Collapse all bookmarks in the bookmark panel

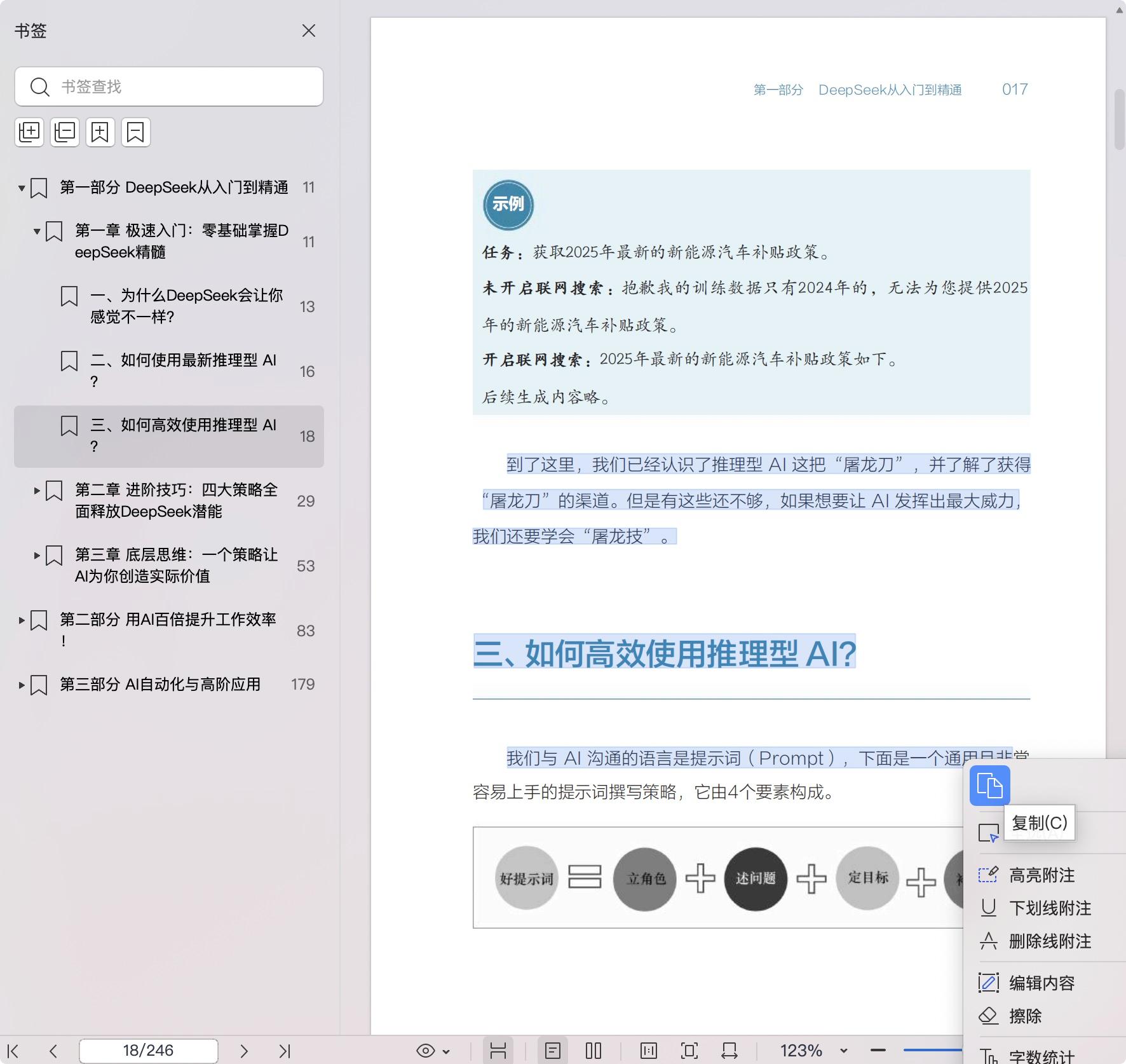coord(64,132)
